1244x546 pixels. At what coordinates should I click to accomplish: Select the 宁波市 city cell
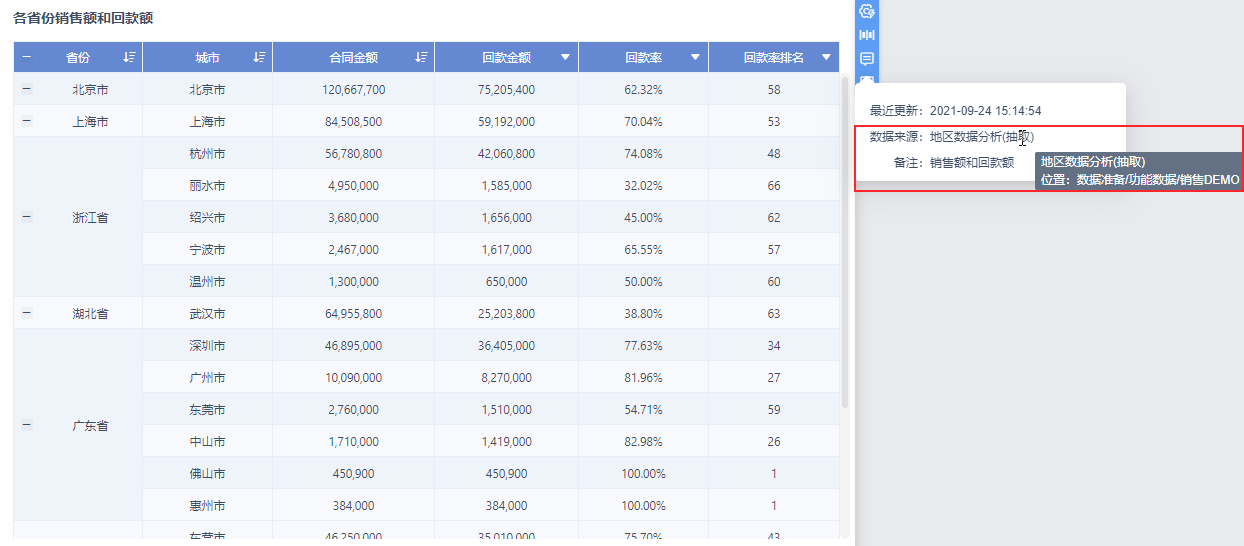click(x=207, y=249)
